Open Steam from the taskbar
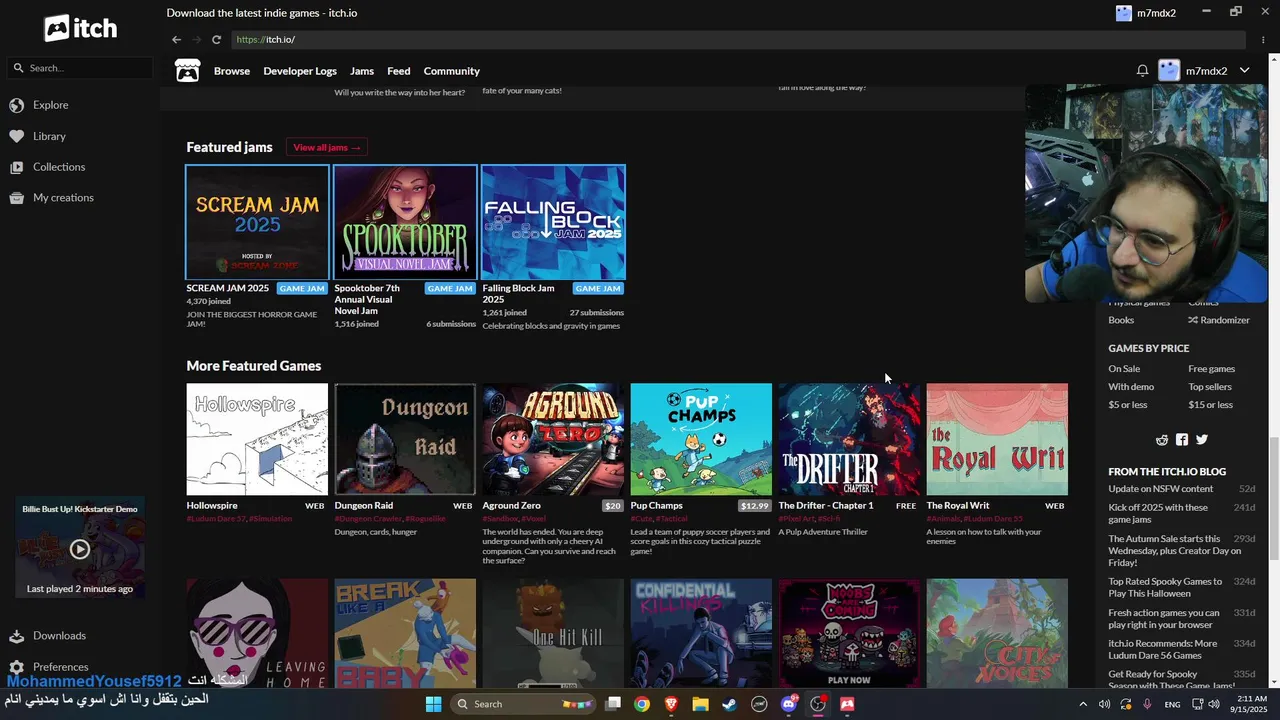Viewport: 1280px width, 720px height. [x=730, y=704]
